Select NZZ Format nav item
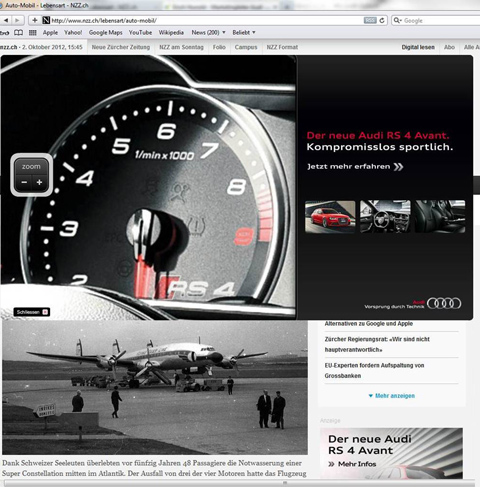The height and width of the screenshot is (487, 480). [x=282, y=47]
